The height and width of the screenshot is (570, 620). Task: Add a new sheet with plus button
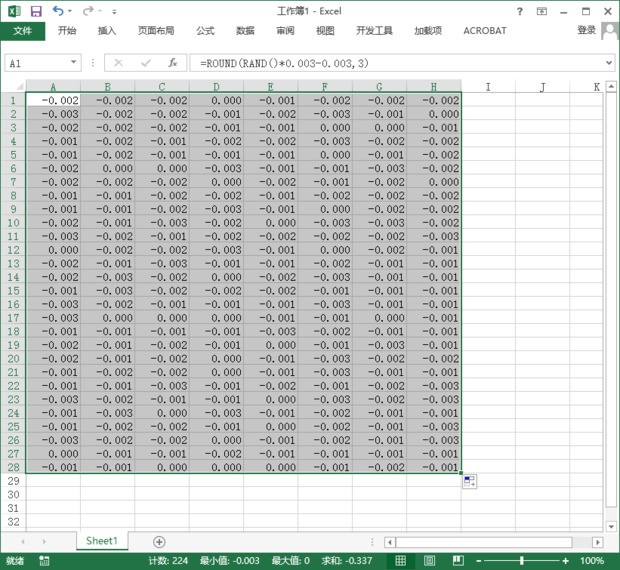pos(159,542)
